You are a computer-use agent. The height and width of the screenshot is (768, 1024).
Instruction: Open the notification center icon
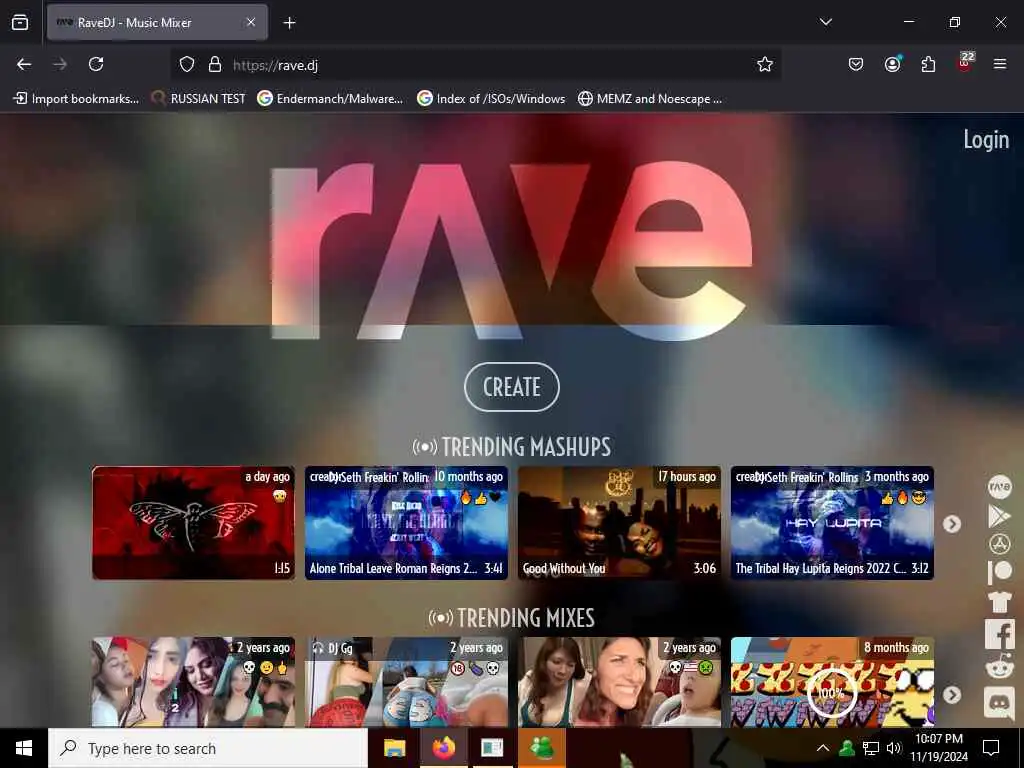[991, 748]
